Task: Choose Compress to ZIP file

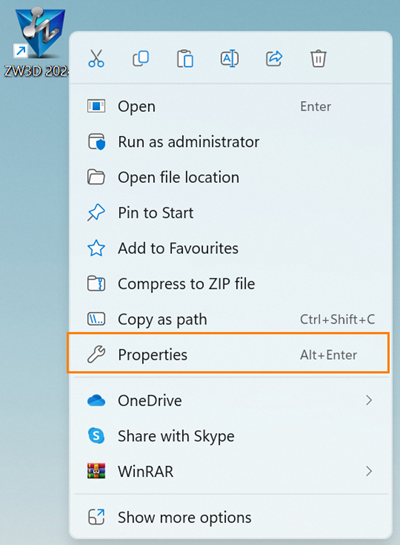Action: click(x=231, y=284)
